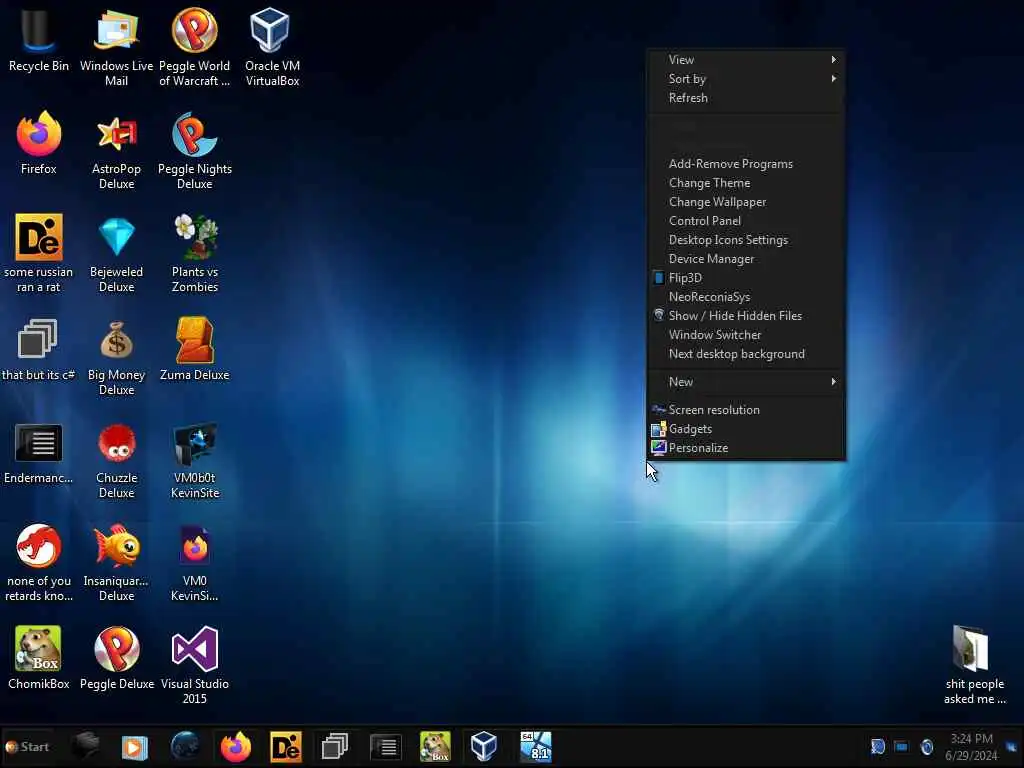Expand the View submenu

click(746, 59)
